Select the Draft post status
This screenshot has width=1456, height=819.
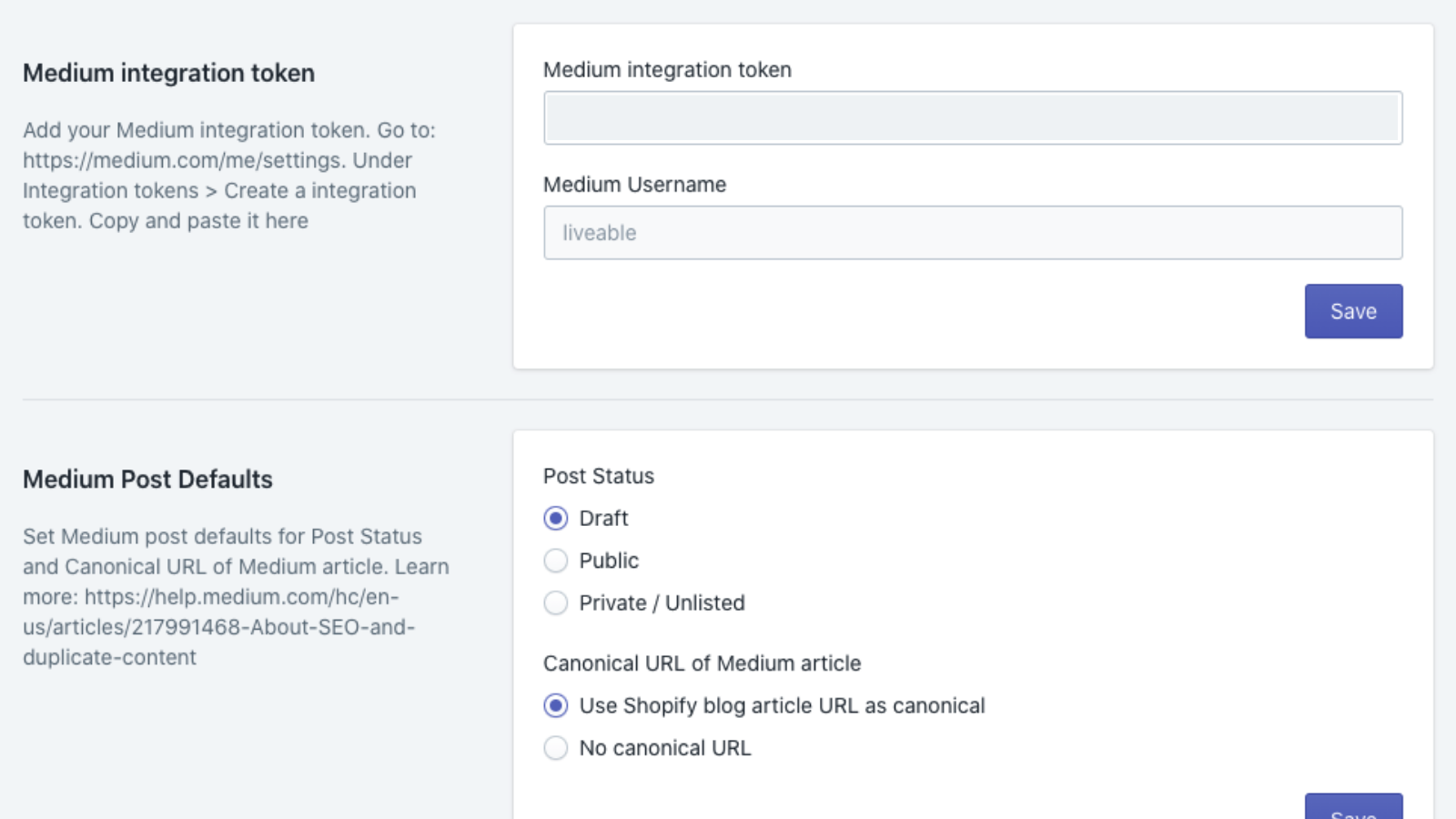coord(555,518)
